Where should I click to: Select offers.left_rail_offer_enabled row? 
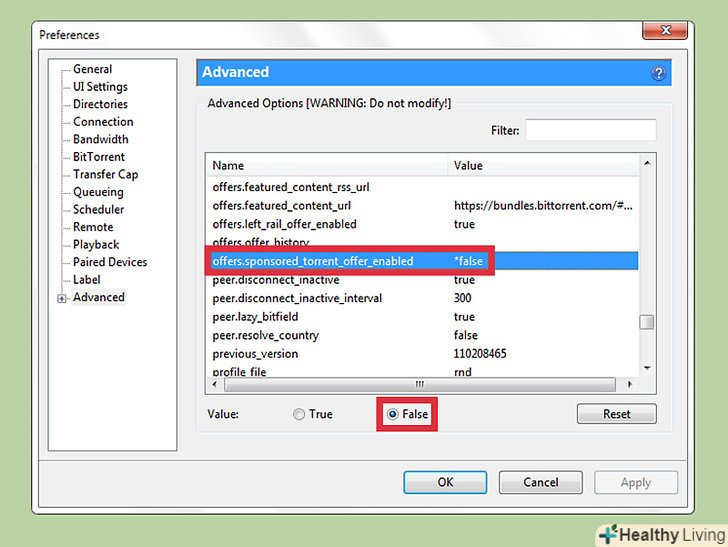point(422,224)
